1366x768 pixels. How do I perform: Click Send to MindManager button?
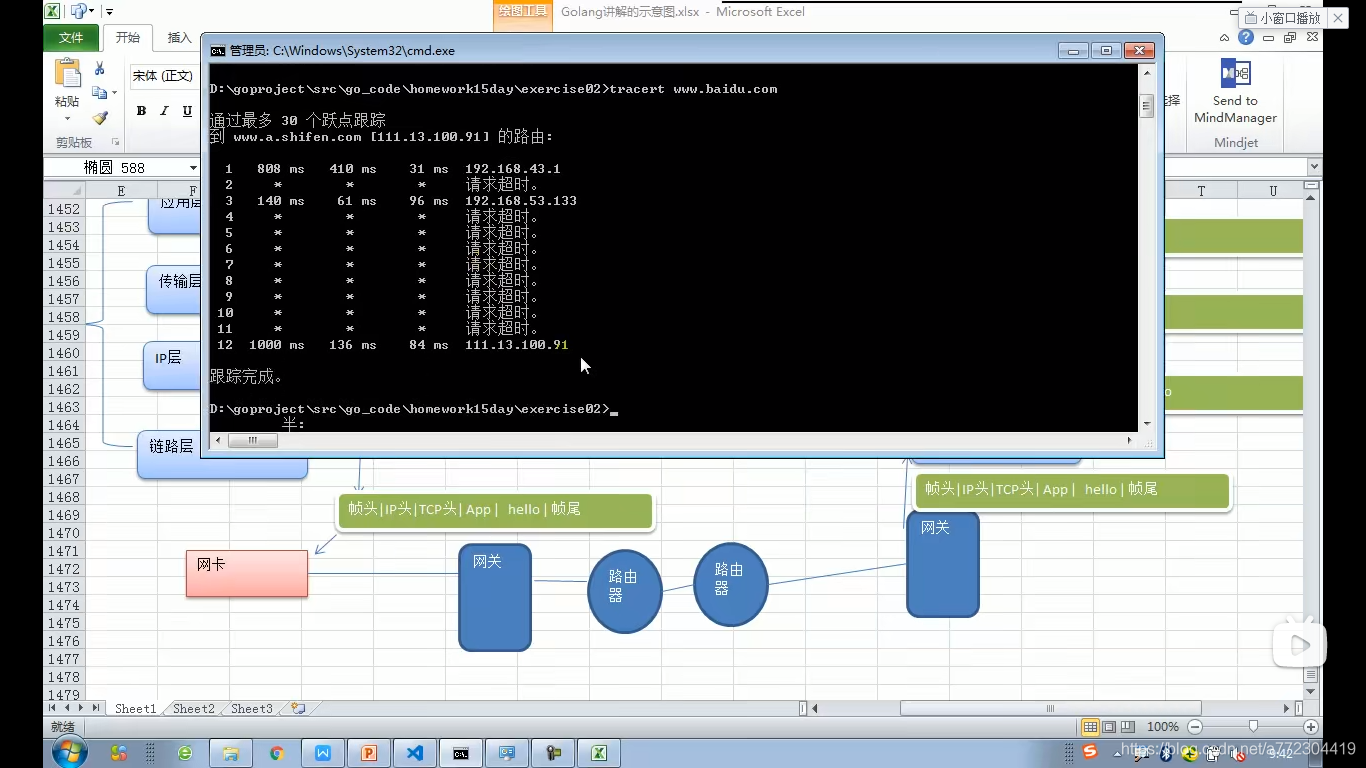tap(1235, 91)
